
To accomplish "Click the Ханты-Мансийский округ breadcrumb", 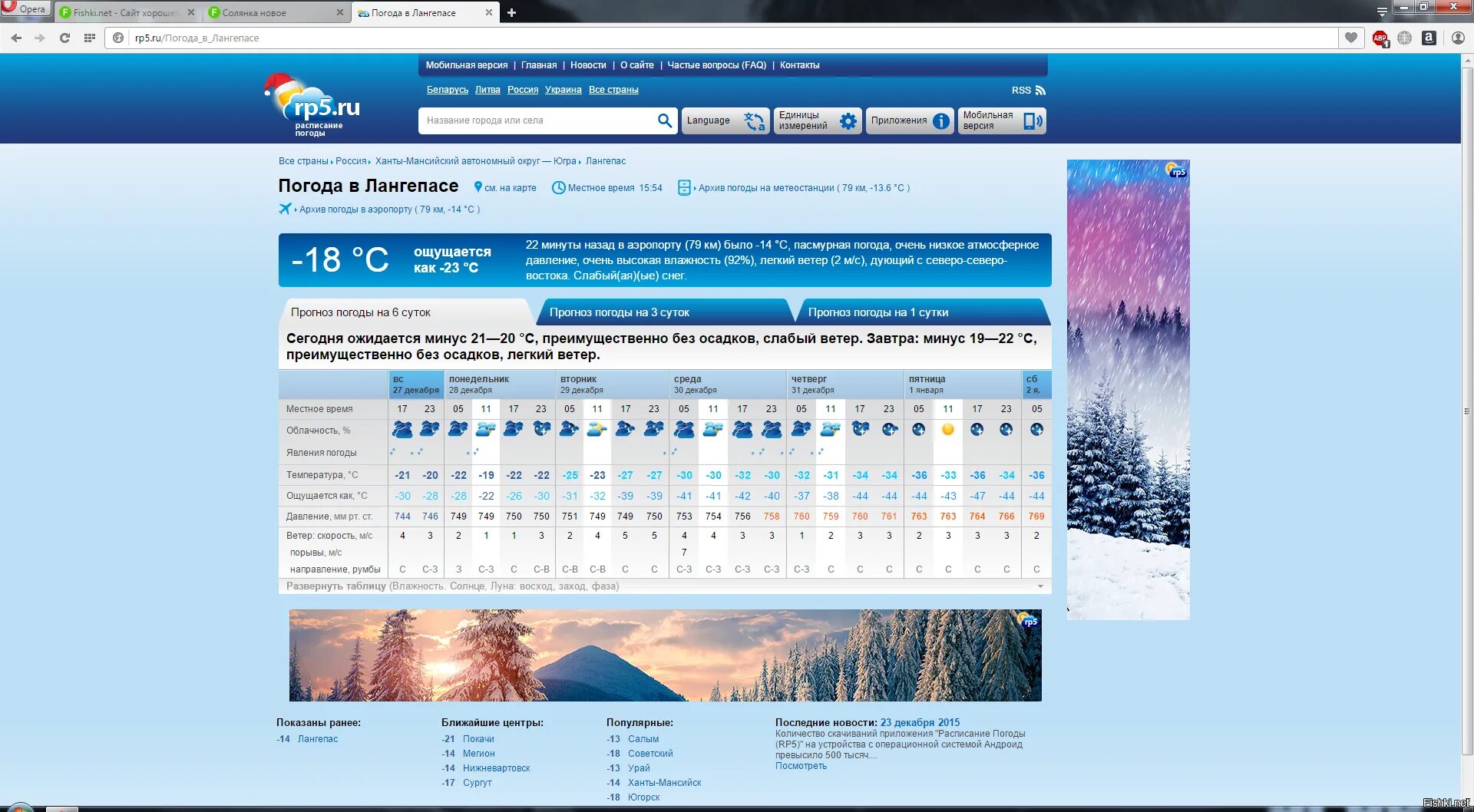I will pos(476,161).
